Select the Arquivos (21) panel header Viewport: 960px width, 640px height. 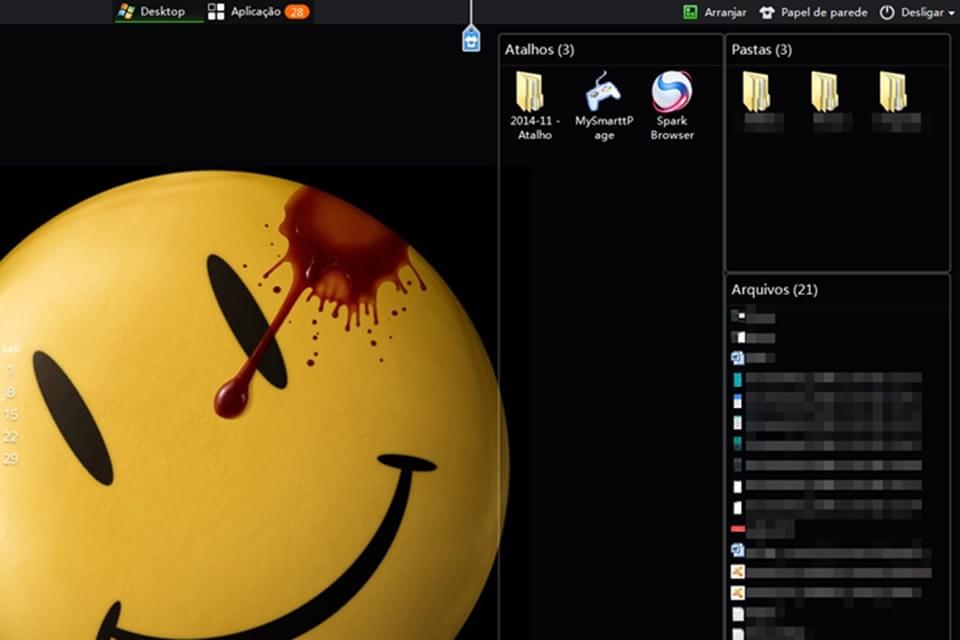click(x=774, y=290)
